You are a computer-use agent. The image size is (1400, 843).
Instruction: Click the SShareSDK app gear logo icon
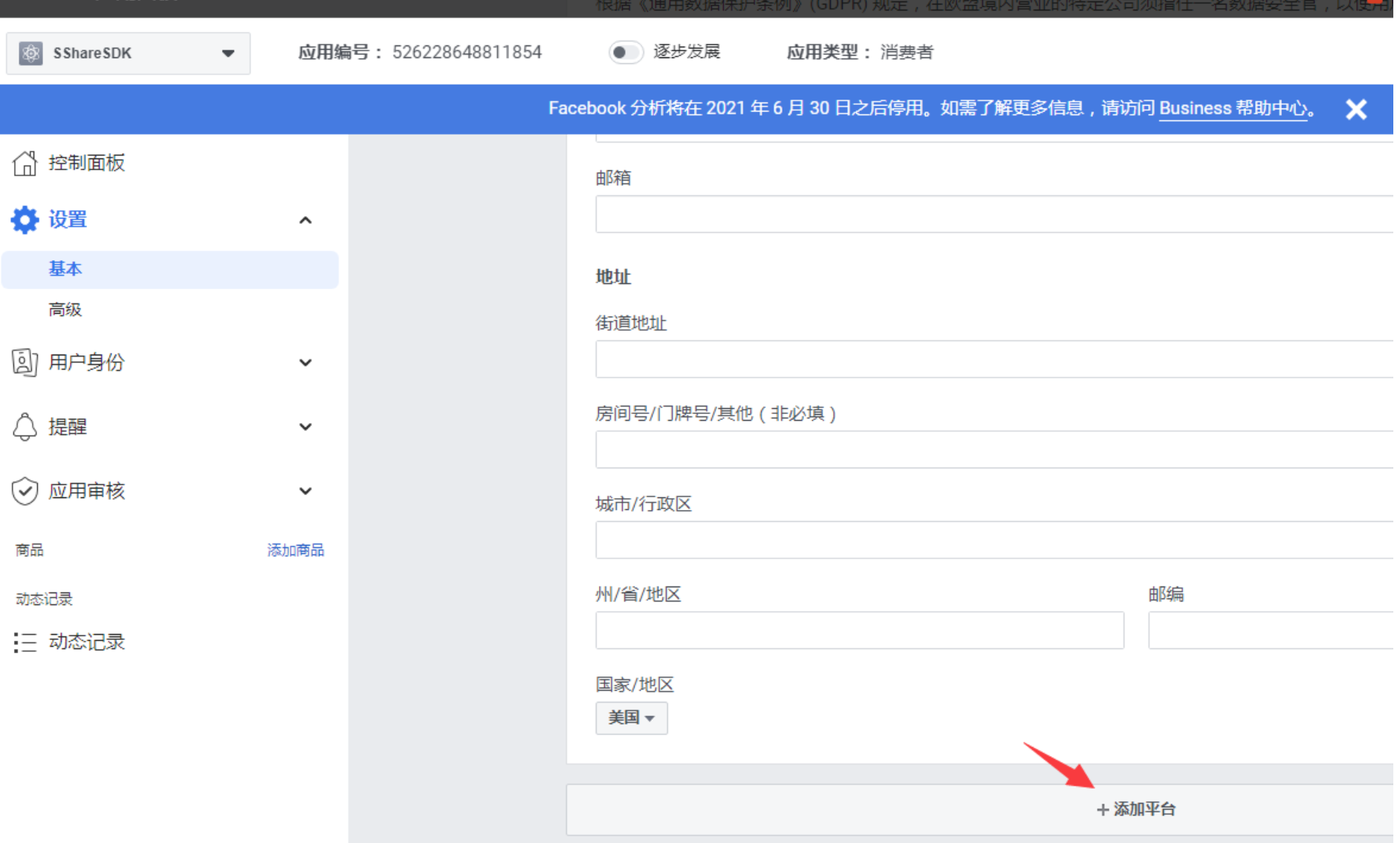(x=30, y=53)
